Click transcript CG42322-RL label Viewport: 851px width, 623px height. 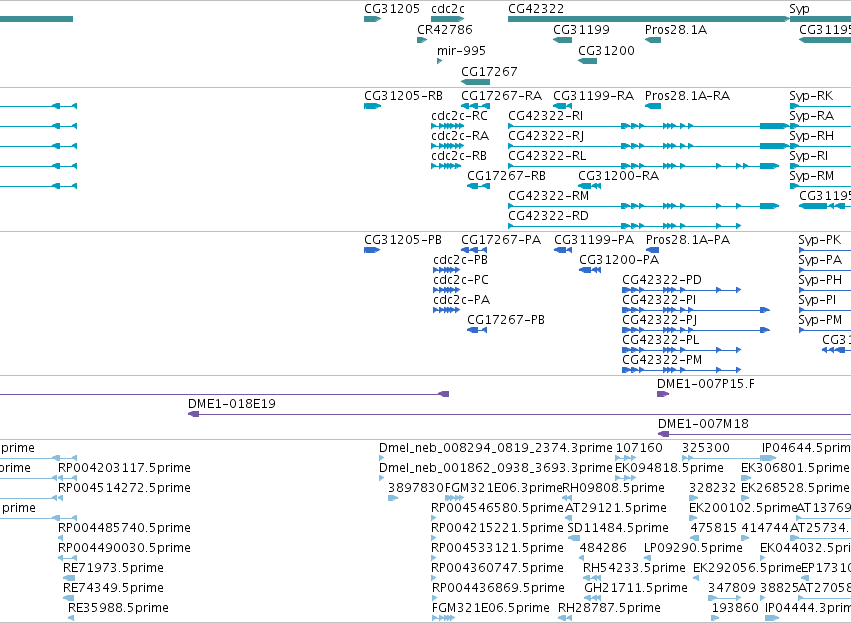[x=547, y=156]
